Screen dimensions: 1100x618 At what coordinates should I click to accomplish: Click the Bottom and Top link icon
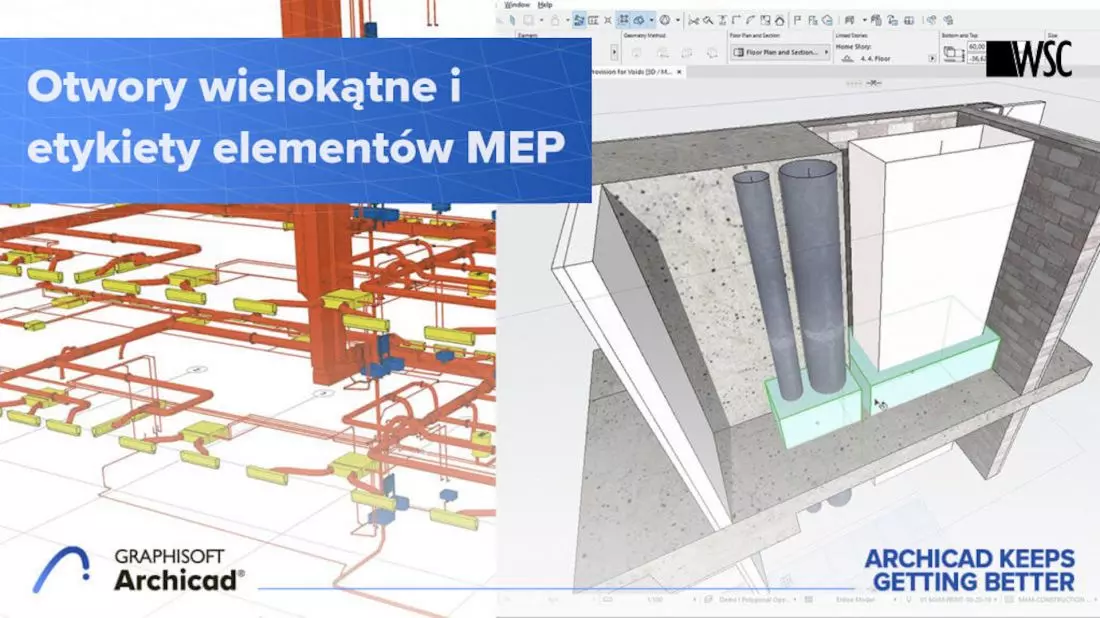click(953, 52)
